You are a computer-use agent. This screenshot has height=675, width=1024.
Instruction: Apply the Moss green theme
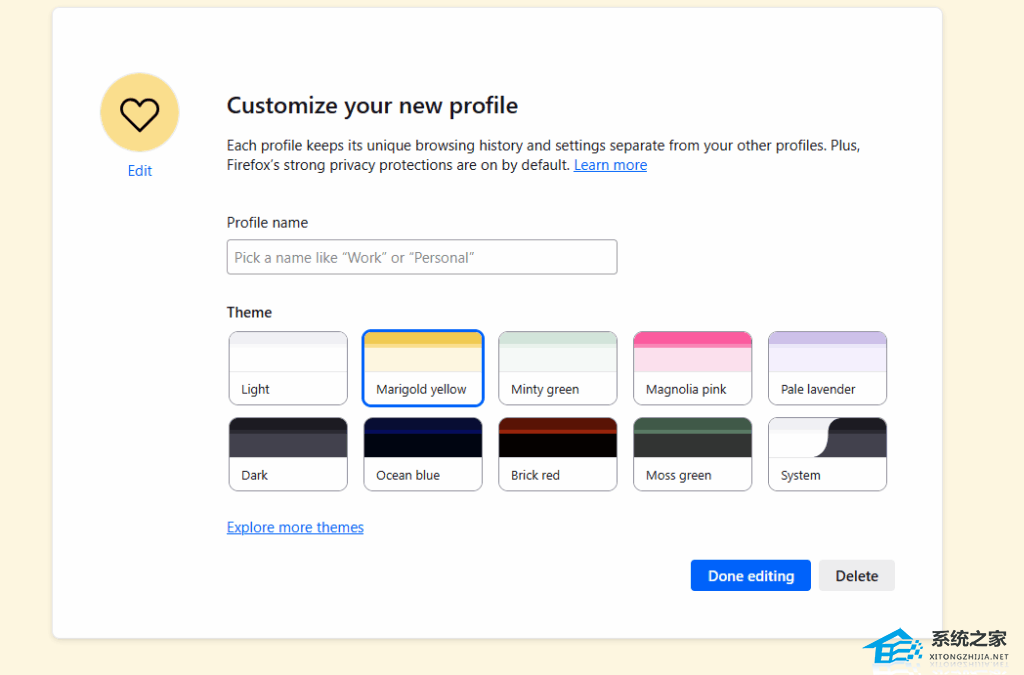(x=692, y=454)
